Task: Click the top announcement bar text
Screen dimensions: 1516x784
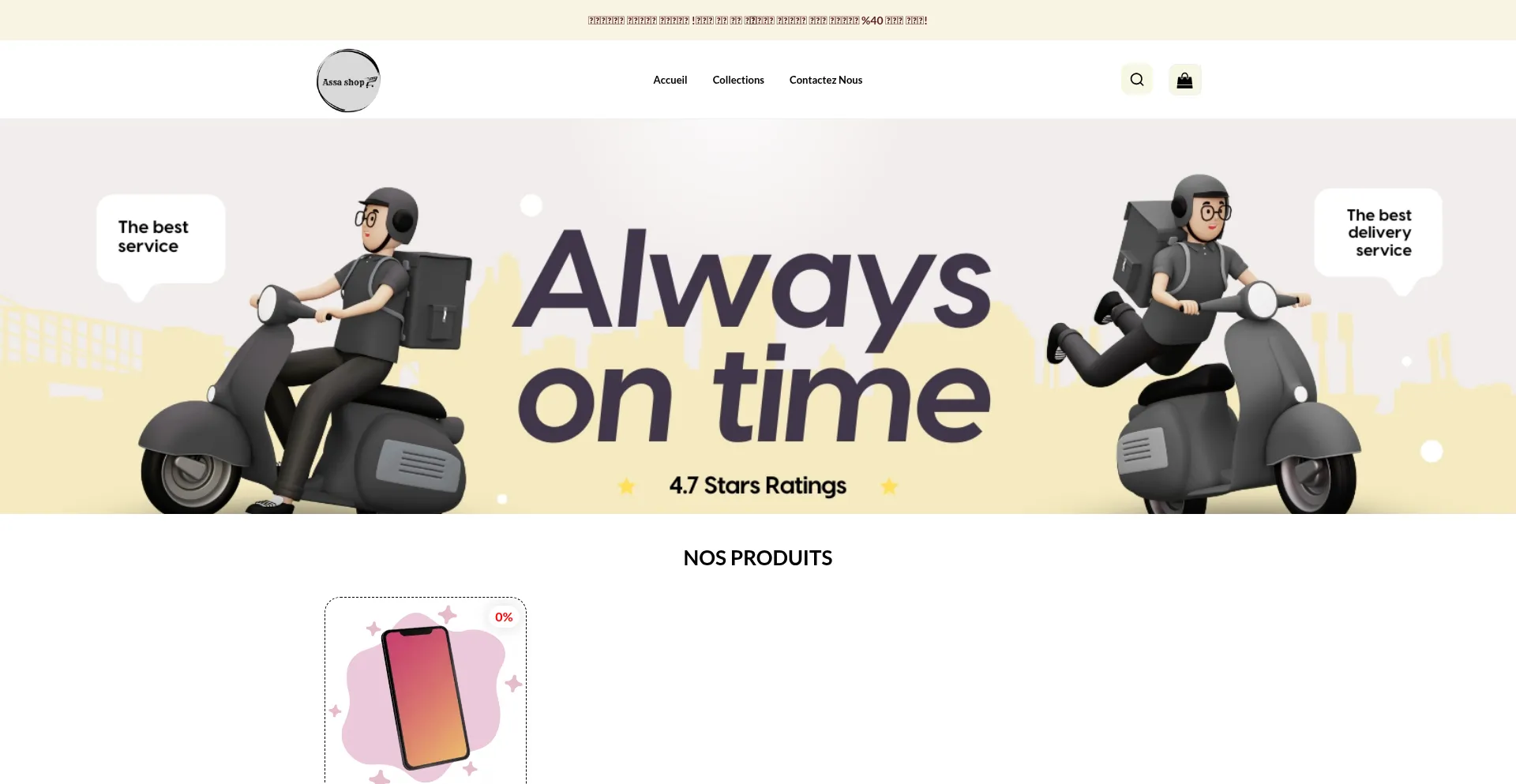Action: click(757, 21)
